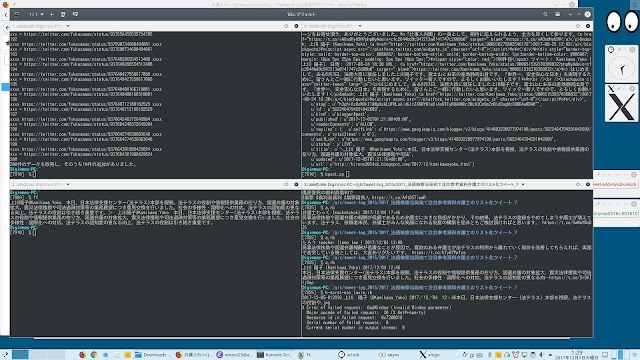Click the xclock analog clock face

[621, 69]
